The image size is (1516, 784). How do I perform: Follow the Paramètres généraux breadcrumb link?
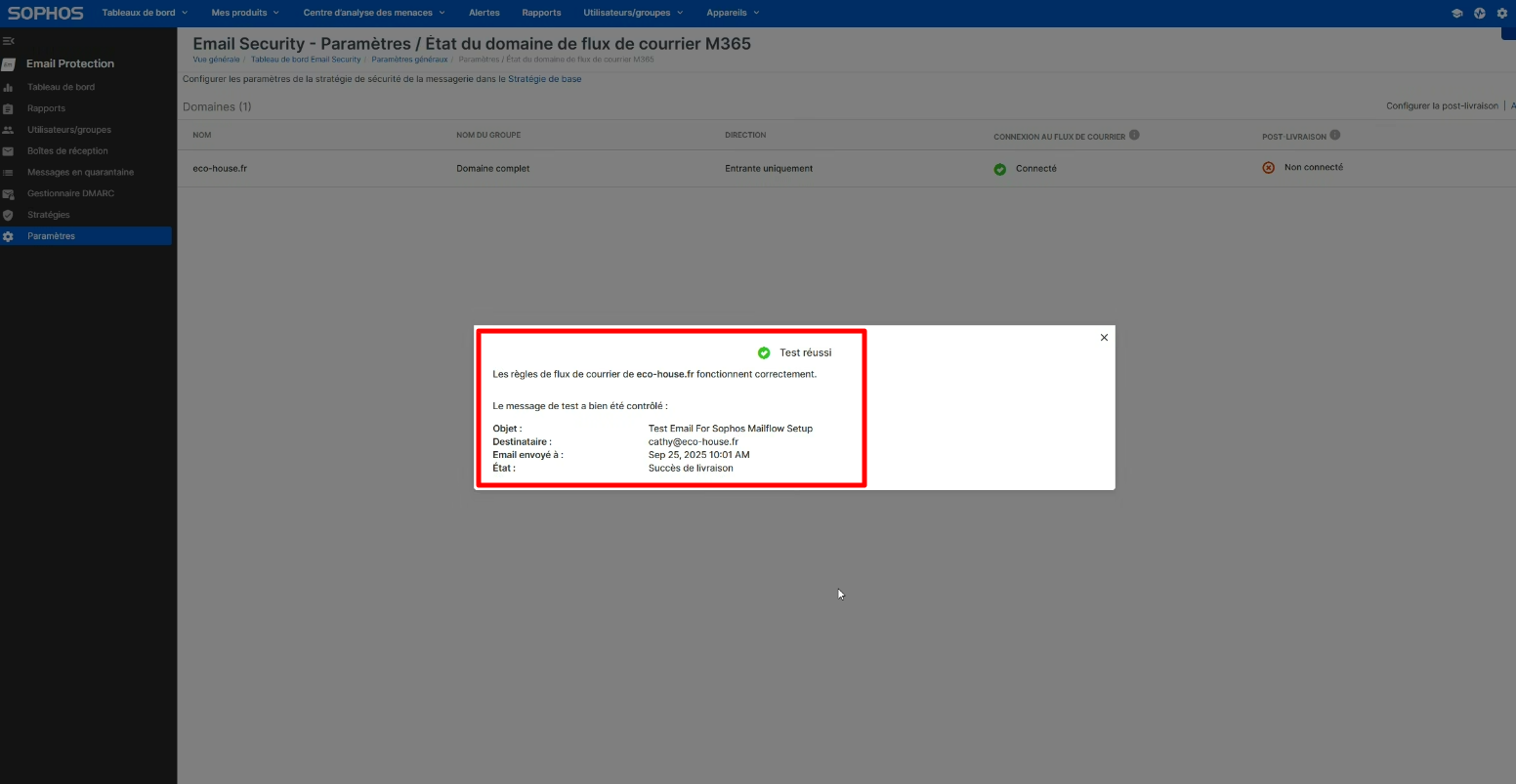409,60
